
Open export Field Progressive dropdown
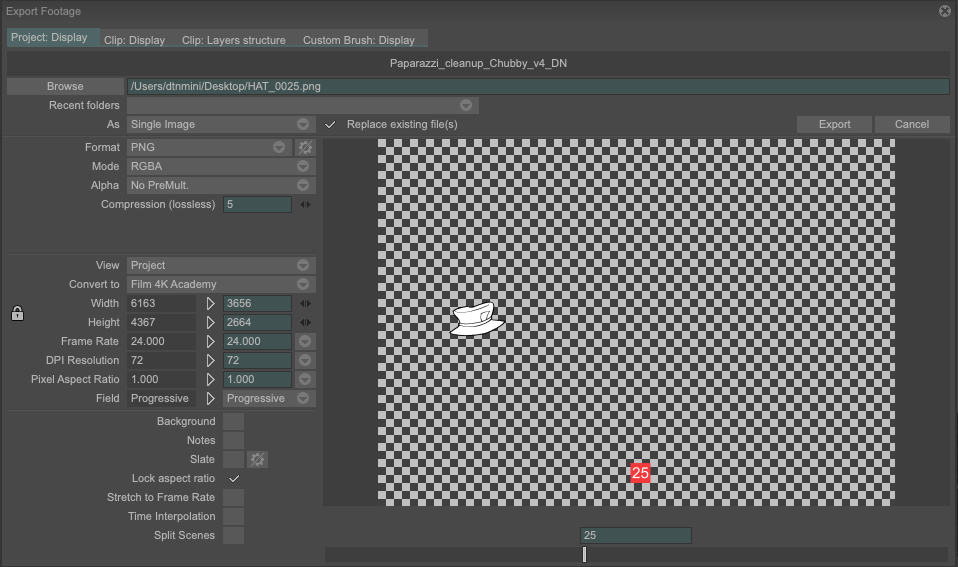pyautogui.click(x=269, y=398)
